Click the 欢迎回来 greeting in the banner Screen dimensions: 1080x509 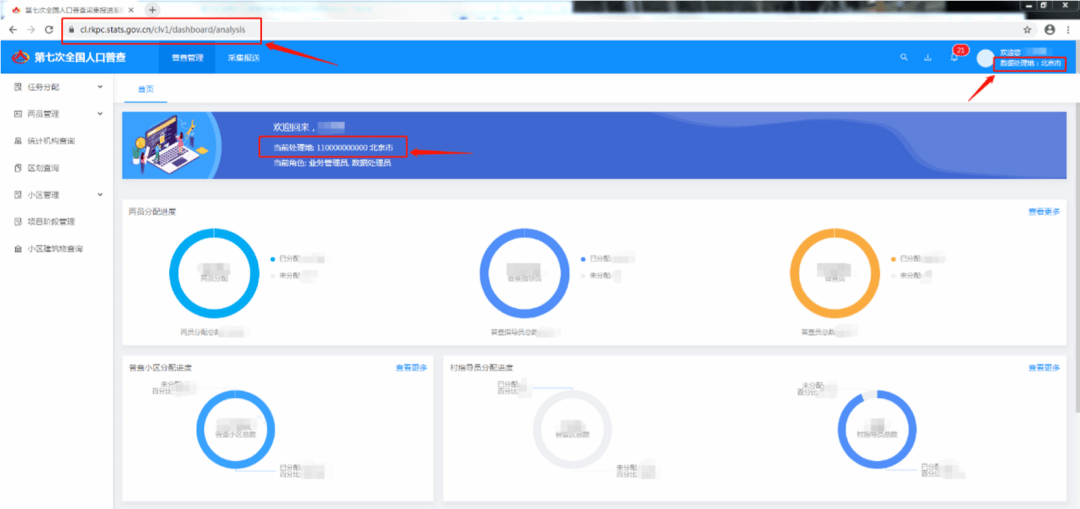295,127
